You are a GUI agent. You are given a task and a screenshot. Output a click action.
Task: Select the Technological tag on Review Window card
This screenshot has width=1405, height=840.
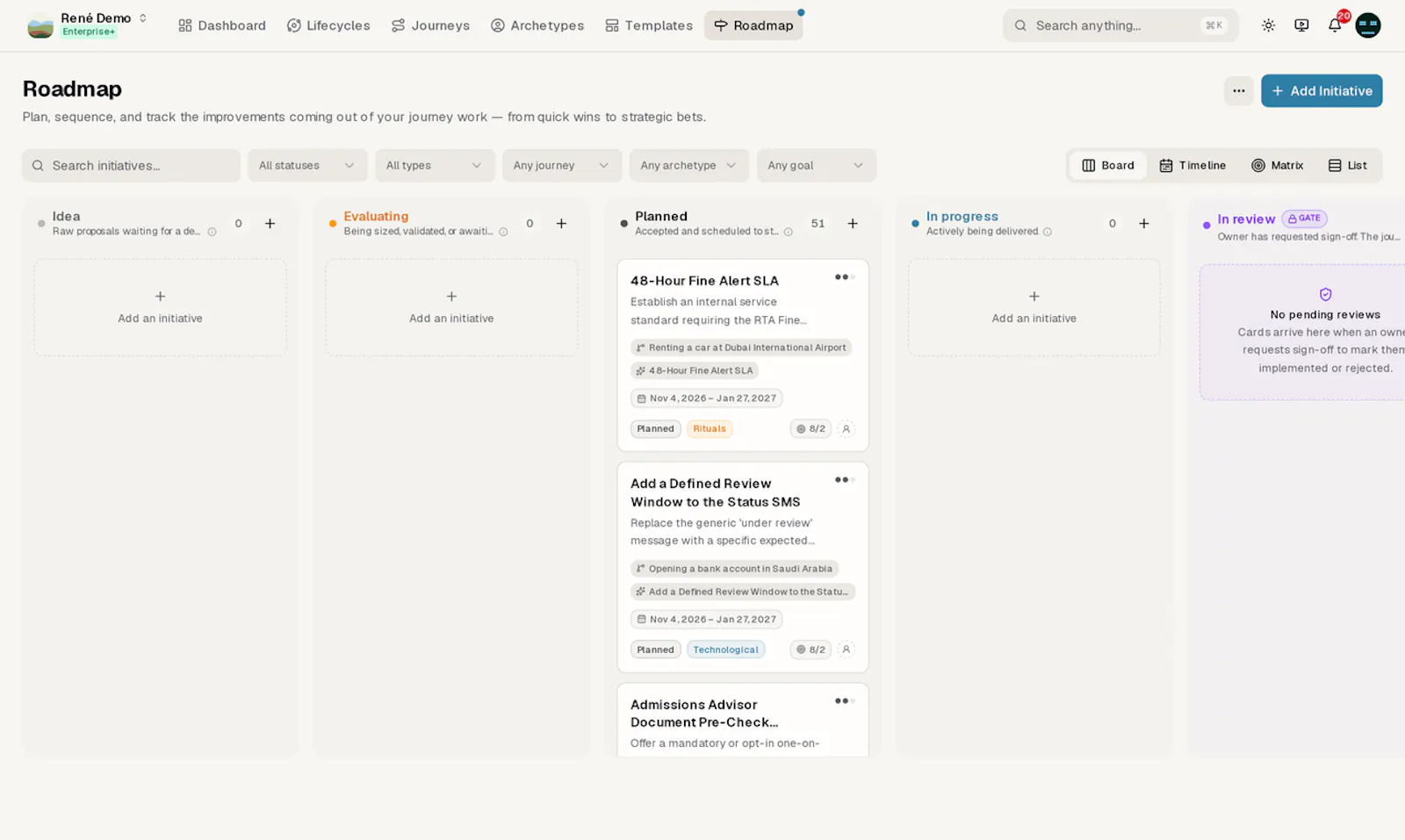click(x=726, y=650)
